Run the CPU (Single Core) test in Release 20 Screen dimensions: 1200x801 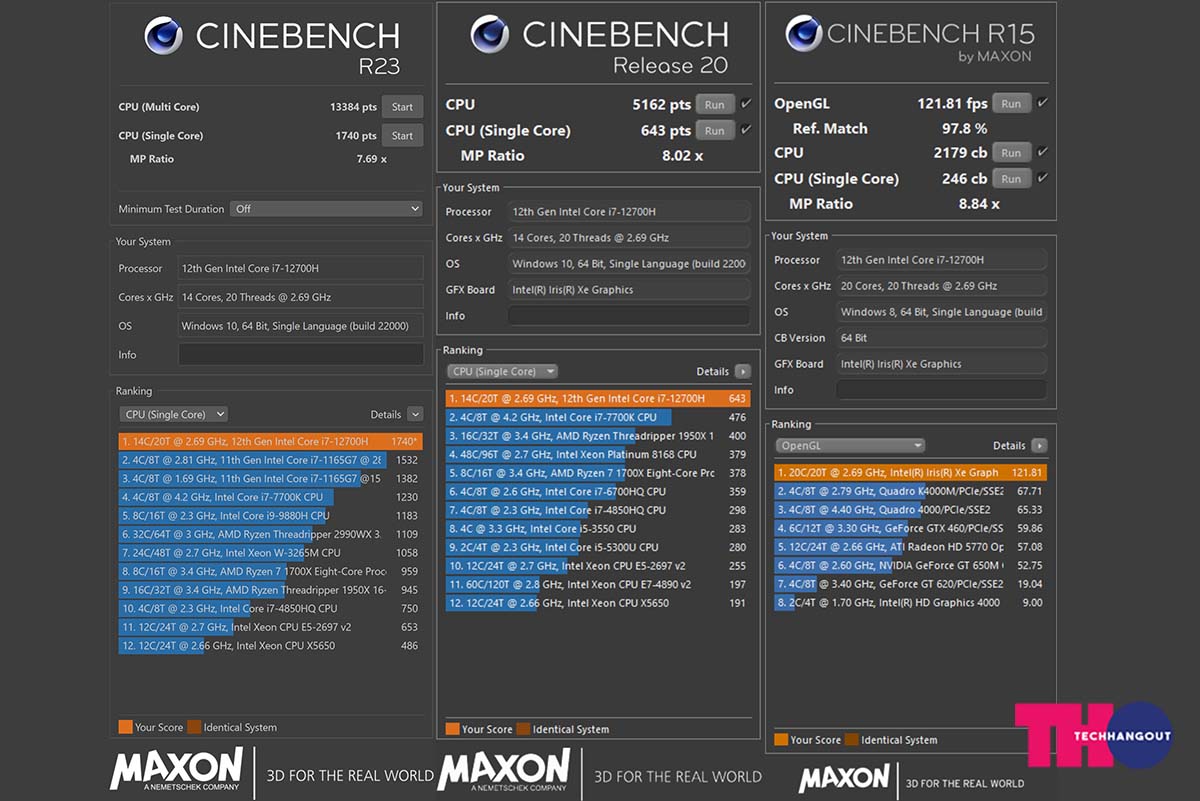click(x=715, y=130)
